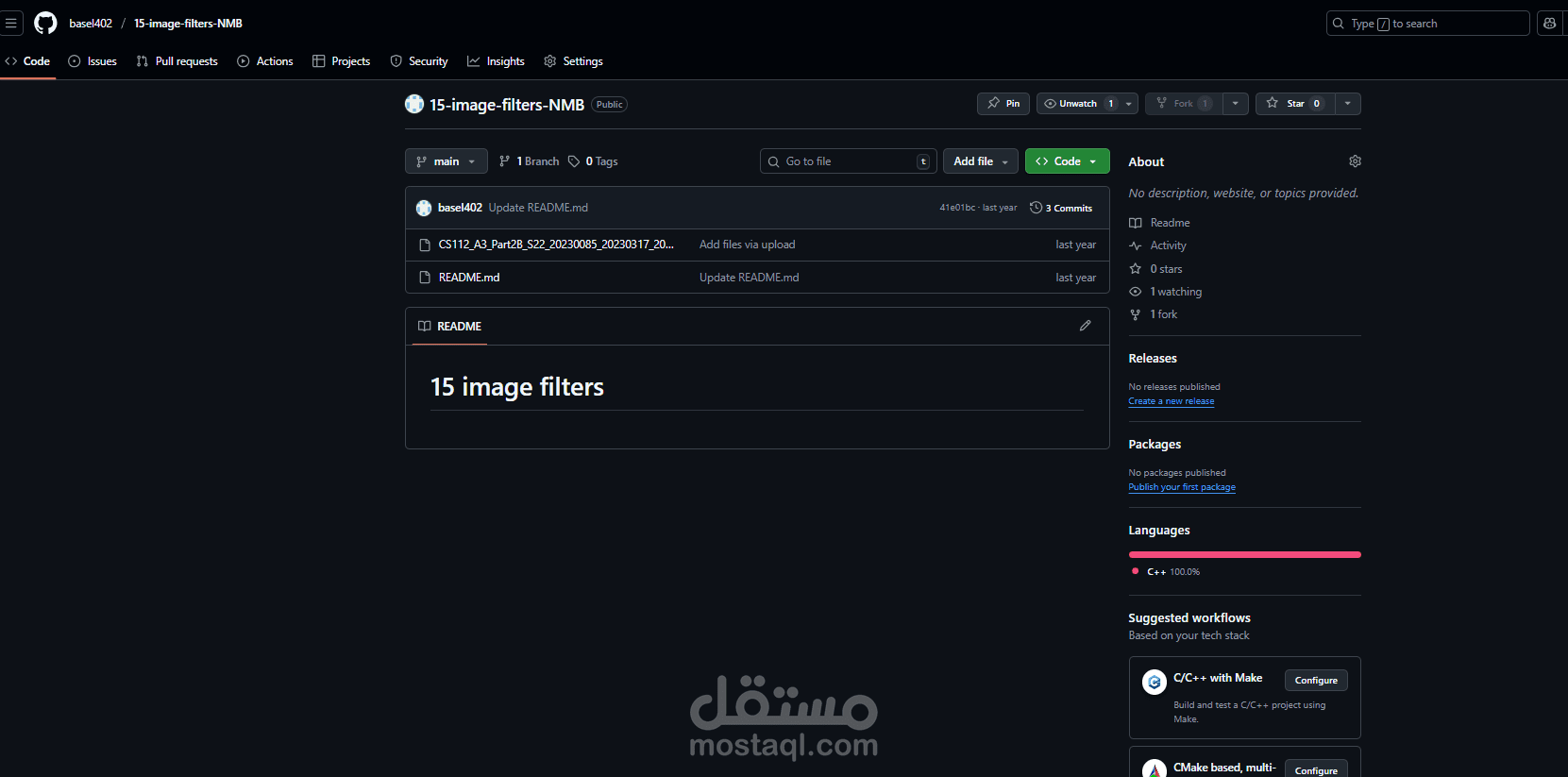The height and width of the screenshot is (777, 1568).
Task: Expand the Unwatch notification options dropdown
Action: 1129,104
